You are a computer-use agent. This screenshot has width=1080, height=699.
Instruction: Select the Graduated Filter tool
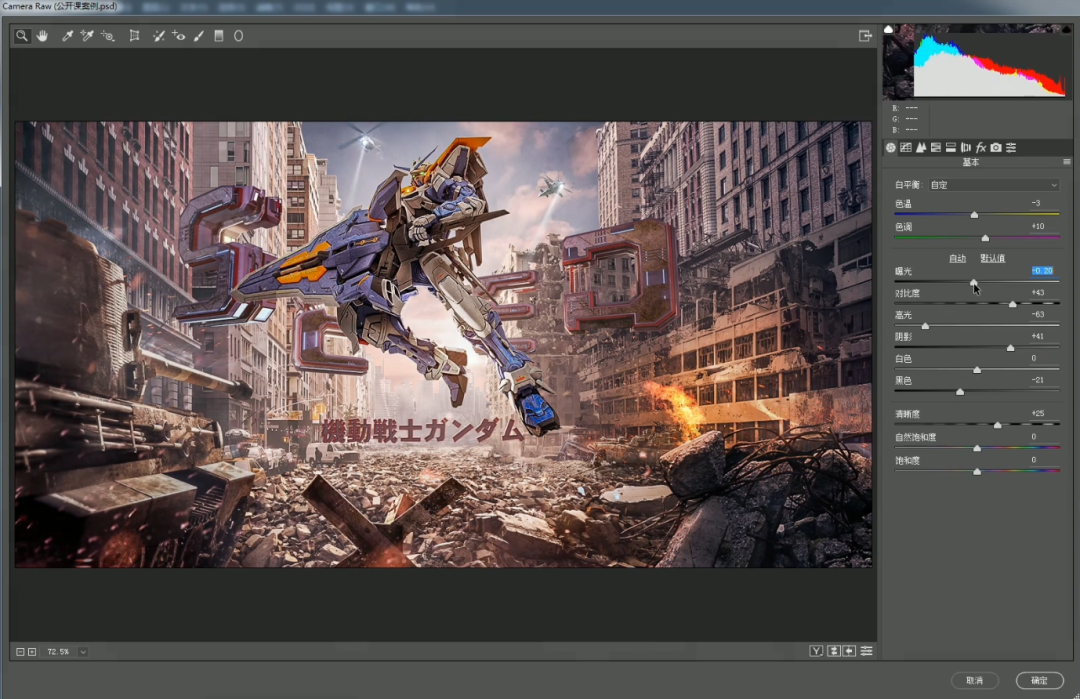pyautogui.click(x=218, y=36)
